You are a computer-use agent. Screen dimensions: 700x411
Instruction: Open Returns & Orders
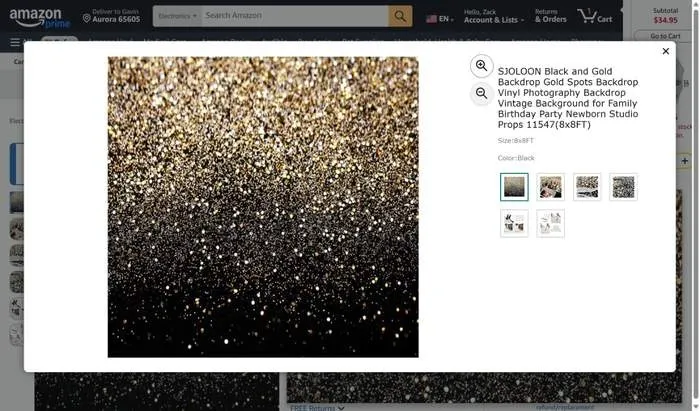(550, 16)
